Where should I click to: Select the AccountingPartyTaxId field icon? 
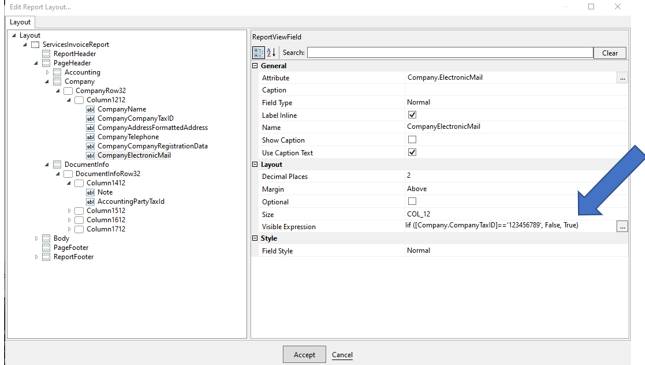(90, 202)
